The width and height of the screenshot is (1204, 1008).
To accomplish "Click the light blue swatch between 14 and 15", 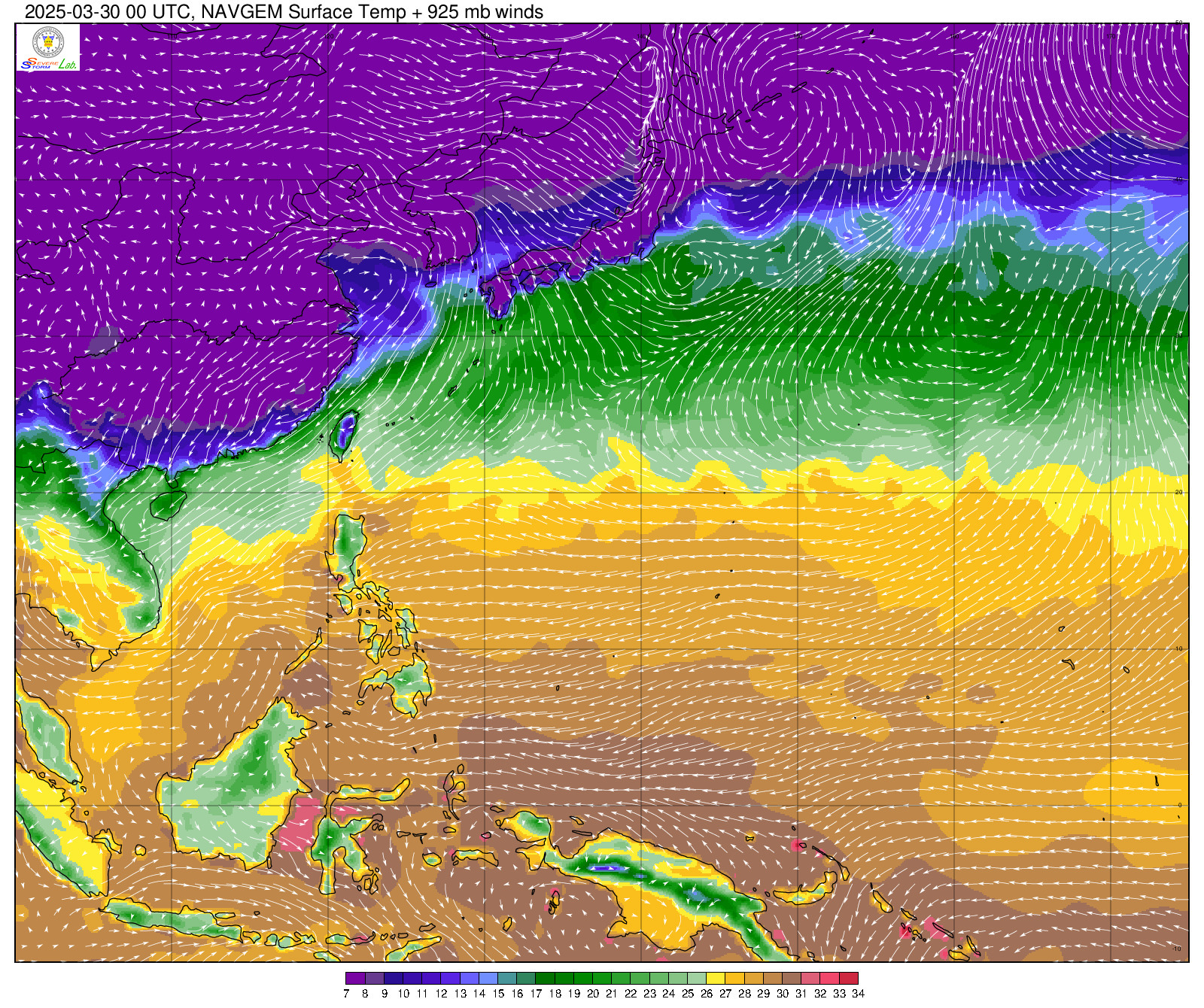I will coord(488,979).
